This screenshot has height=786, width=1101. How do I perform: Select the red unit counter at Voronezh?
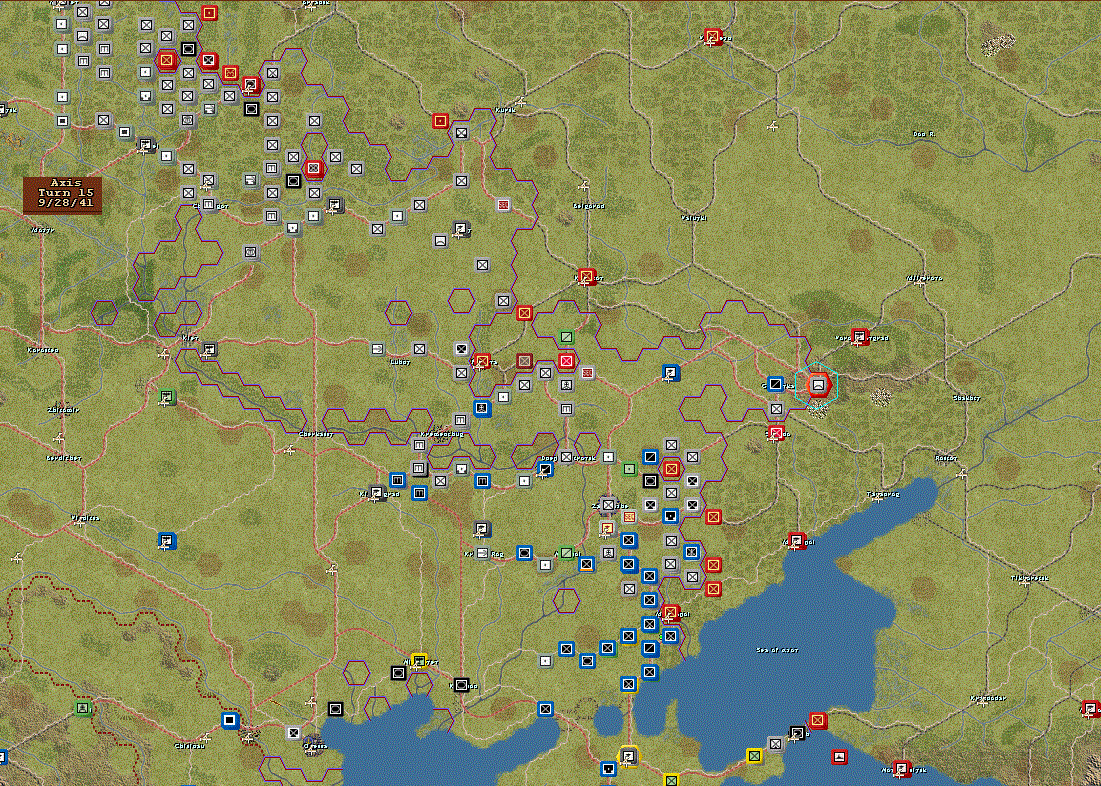coord(713,37)
